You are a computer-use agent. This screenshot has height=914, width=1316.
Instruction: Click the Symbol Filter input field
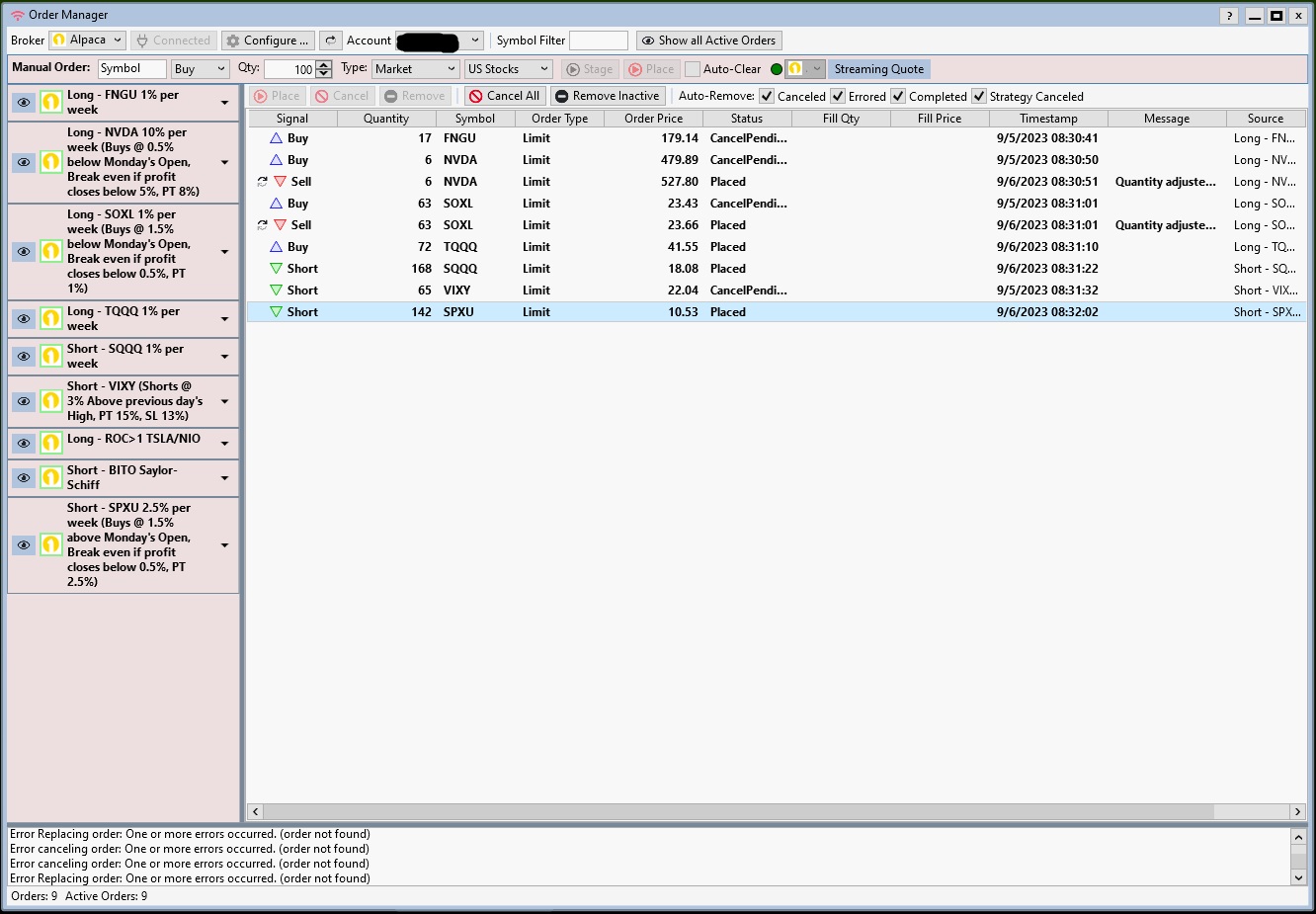[x=599, y=41]
